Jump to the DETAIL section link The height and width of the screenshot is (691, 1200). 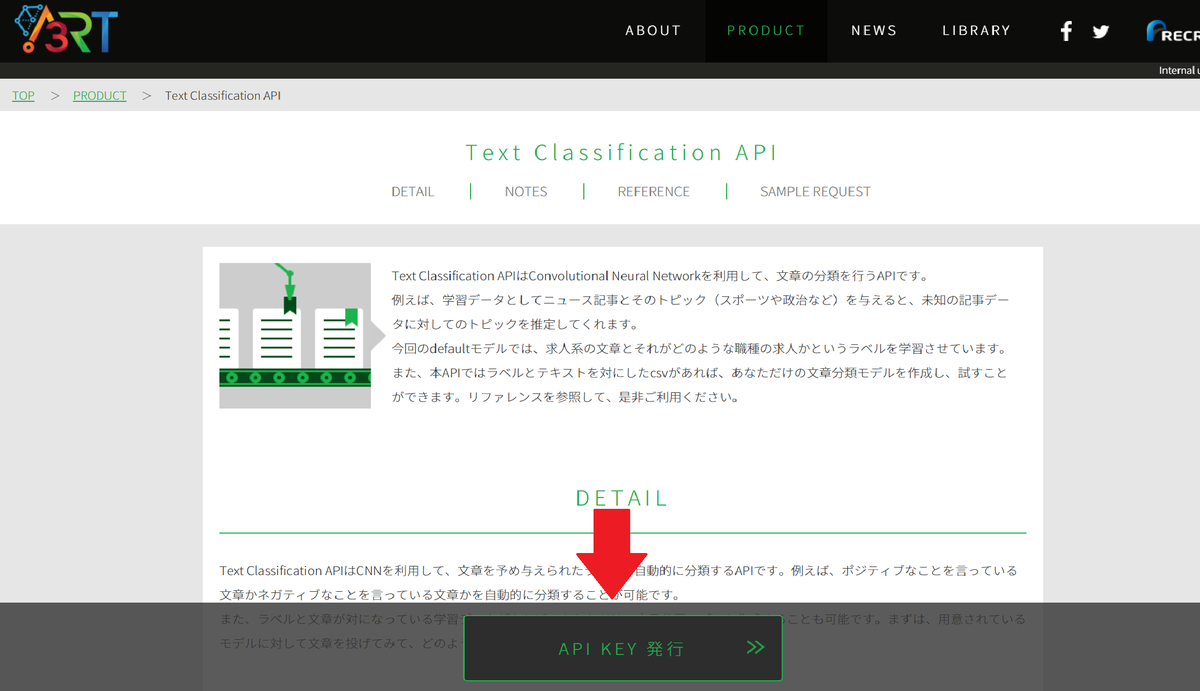click(413, 191)
